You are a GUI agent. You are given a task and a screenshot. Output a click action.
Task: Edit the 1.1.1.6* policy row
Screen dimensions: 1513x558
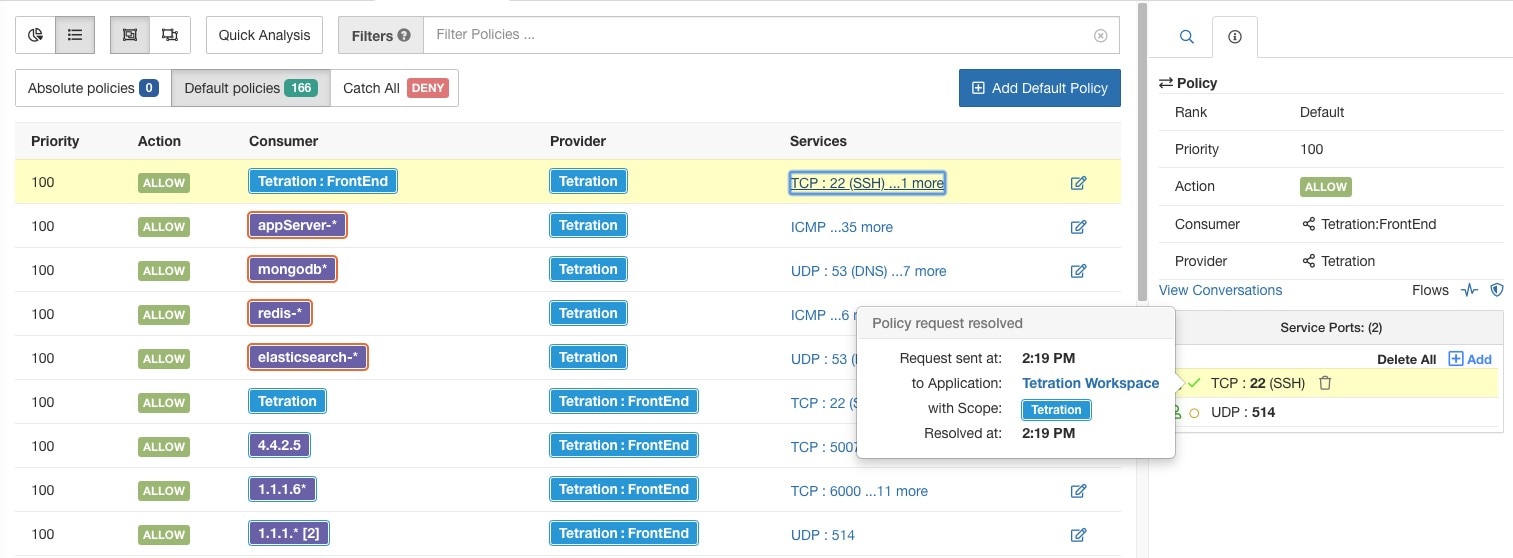(x=1078, y=491)
